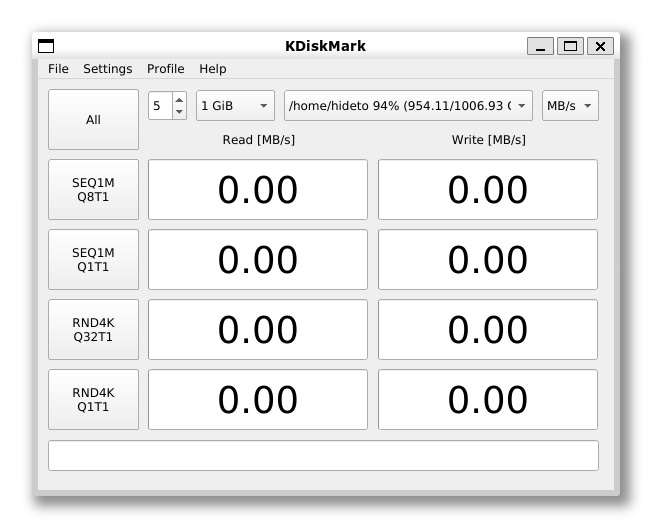Click the RND4K Q32T1 write result value
This screenshot has height=528, width=652.
click(x=488, y=329)
